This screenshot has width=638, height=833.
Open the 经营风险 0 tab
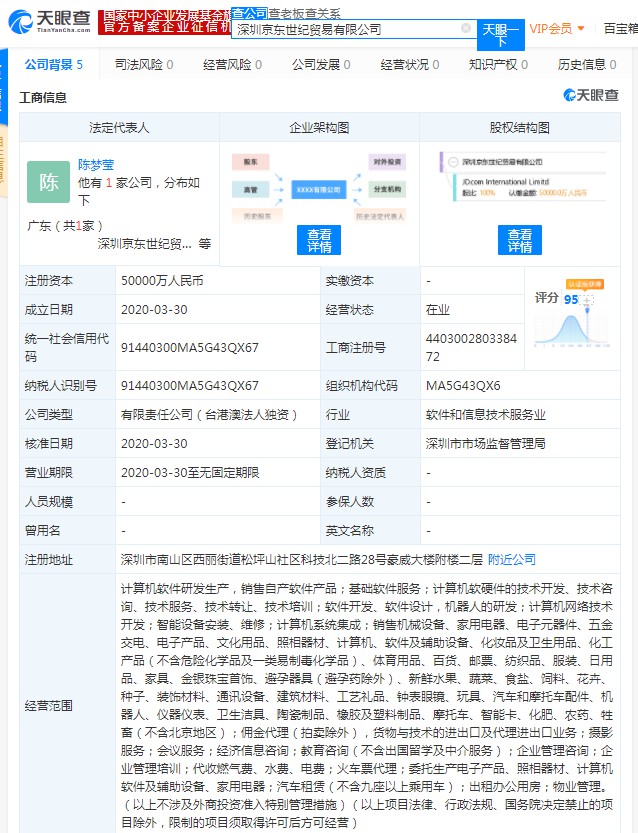pyautogui.click(x=232, y=65)
